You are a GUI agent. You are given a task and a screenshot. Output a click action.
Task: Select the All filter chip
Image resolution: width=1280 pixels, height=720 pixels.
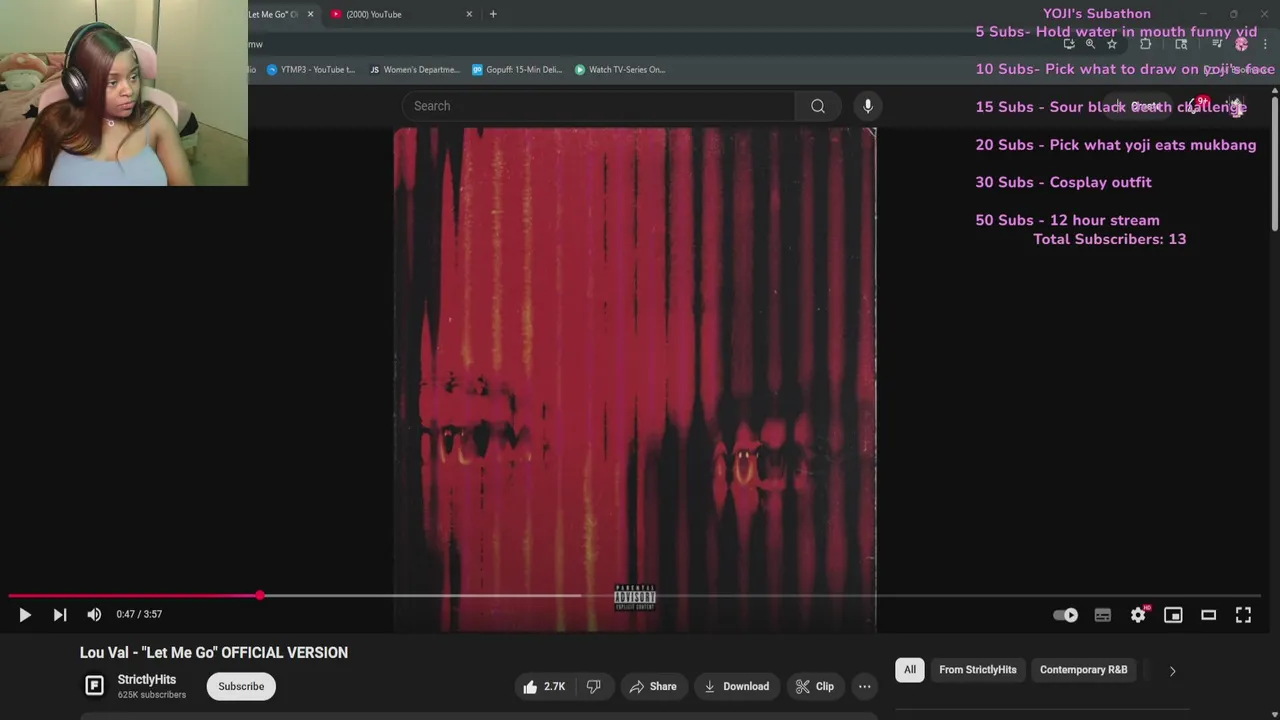pyautogui.click(x=910, y=670)
